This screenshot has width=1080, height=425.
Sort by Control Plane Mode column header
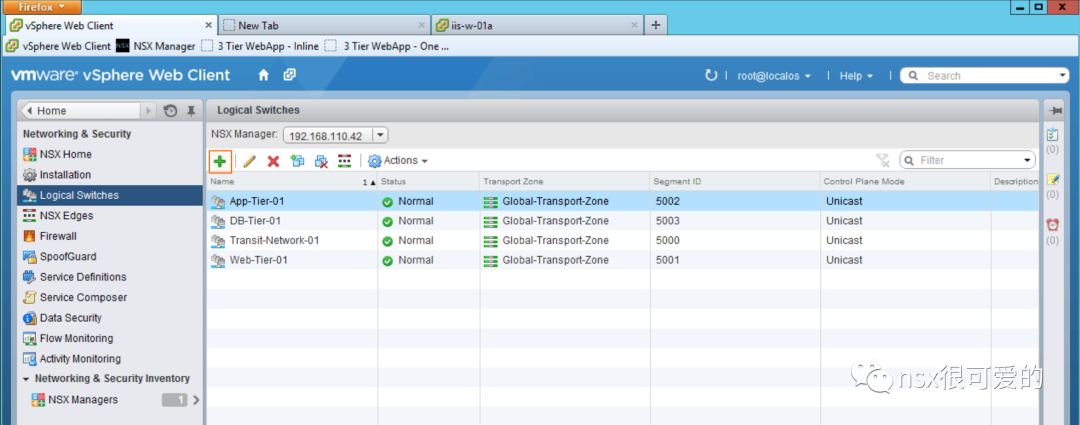904,182
